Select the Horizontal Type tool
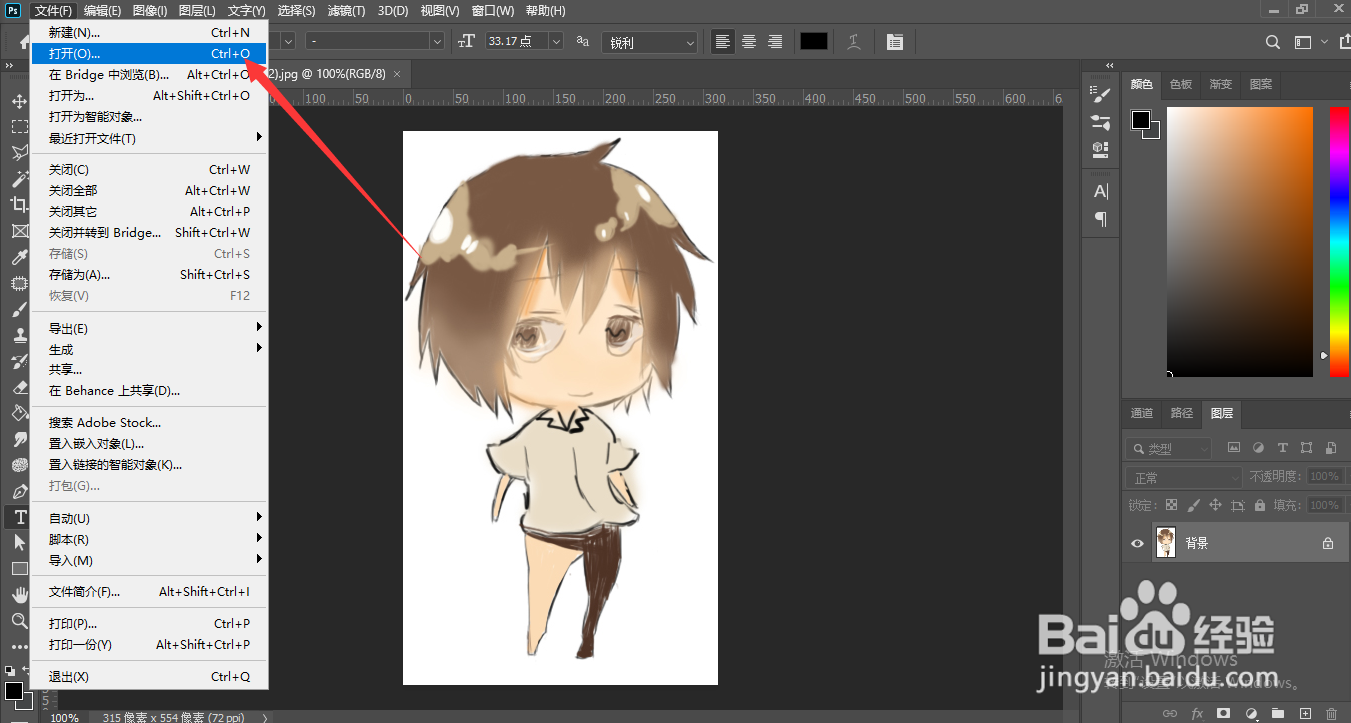1351x723 pixels. click(19, 517)
